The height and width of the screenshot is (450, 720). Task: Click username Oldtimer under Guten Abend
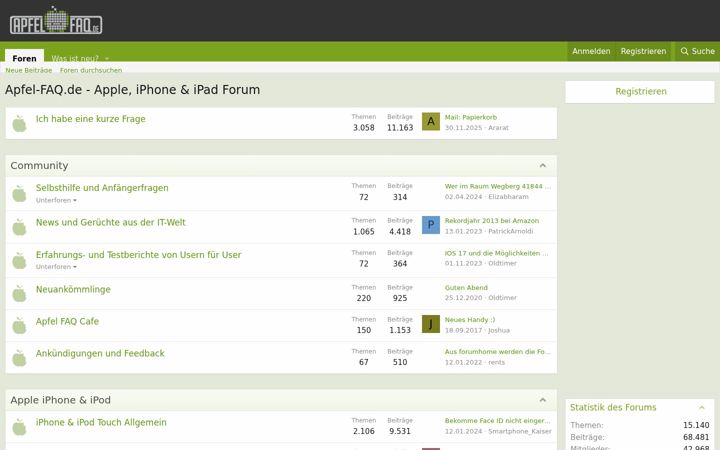click(502, 298)
